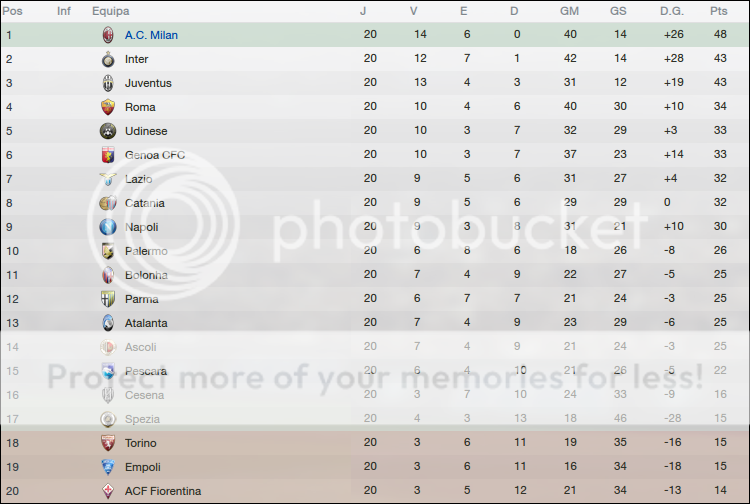This screenshot has width=750, height=504.
Task: Sort by the D.G. column header
Action: click(x=670, y=11)
